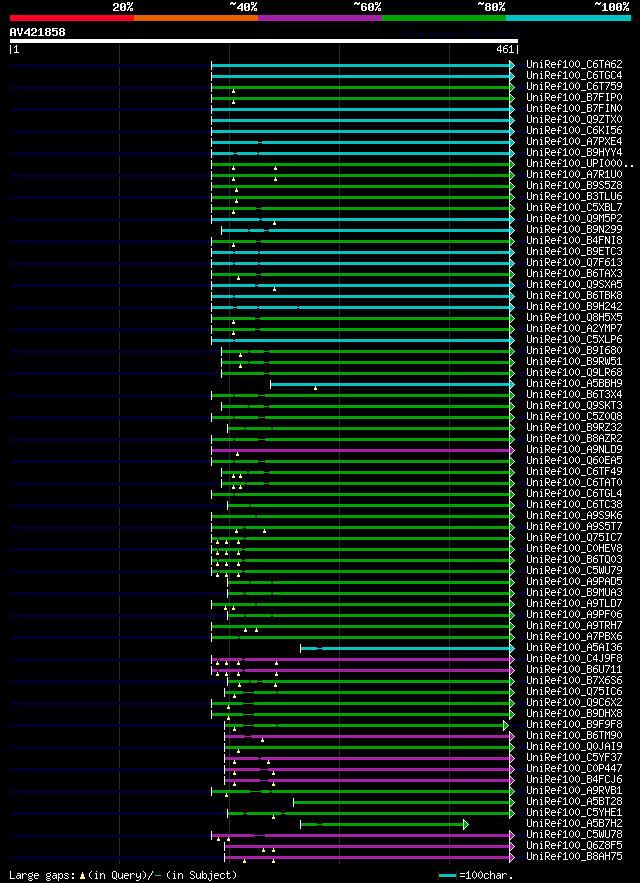Select the UniRef100_Q9C6X2 label

point(574,703)
